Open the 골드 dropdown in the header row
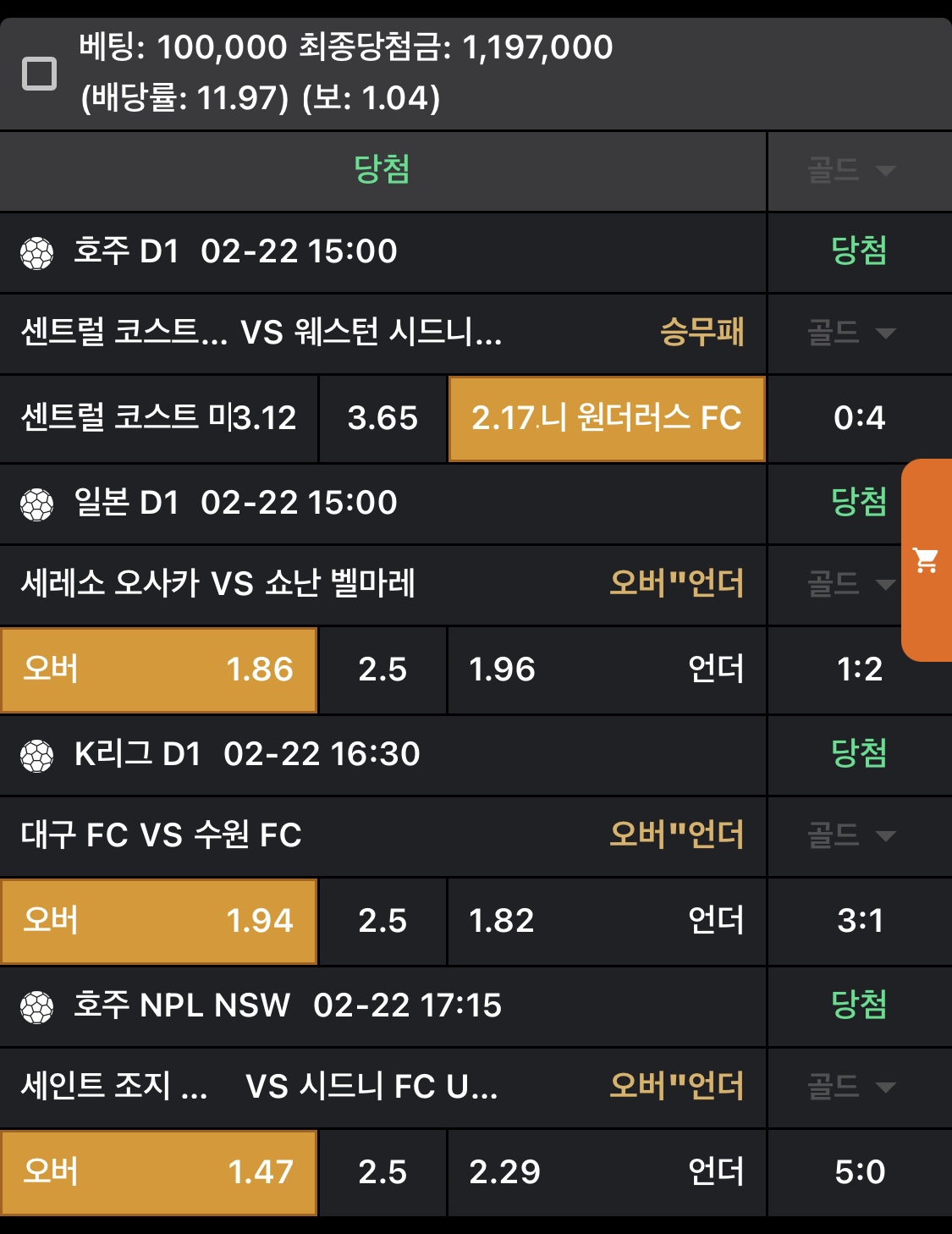Viewport: 952px width, 1234px height. pyautogui.click(x=851, y=171)
